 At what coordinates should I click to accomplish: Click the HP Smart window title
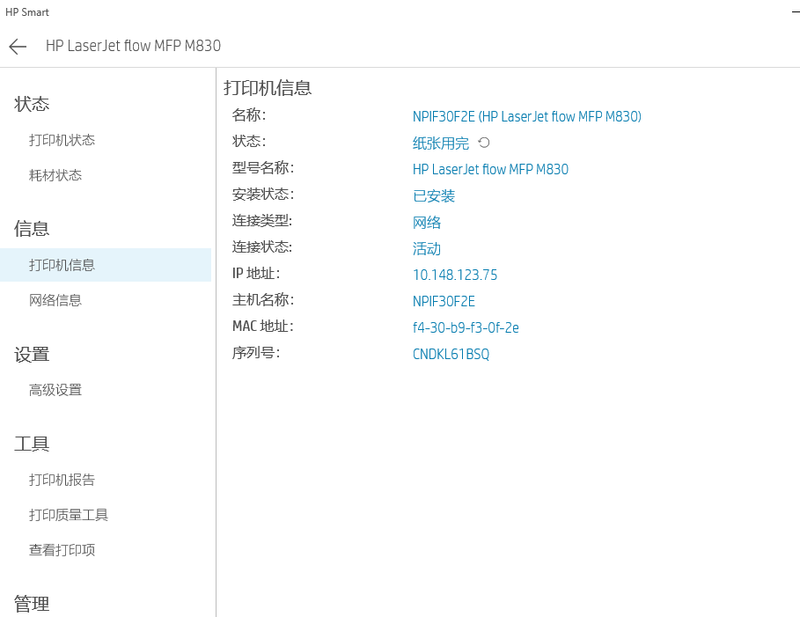[27, 12]
